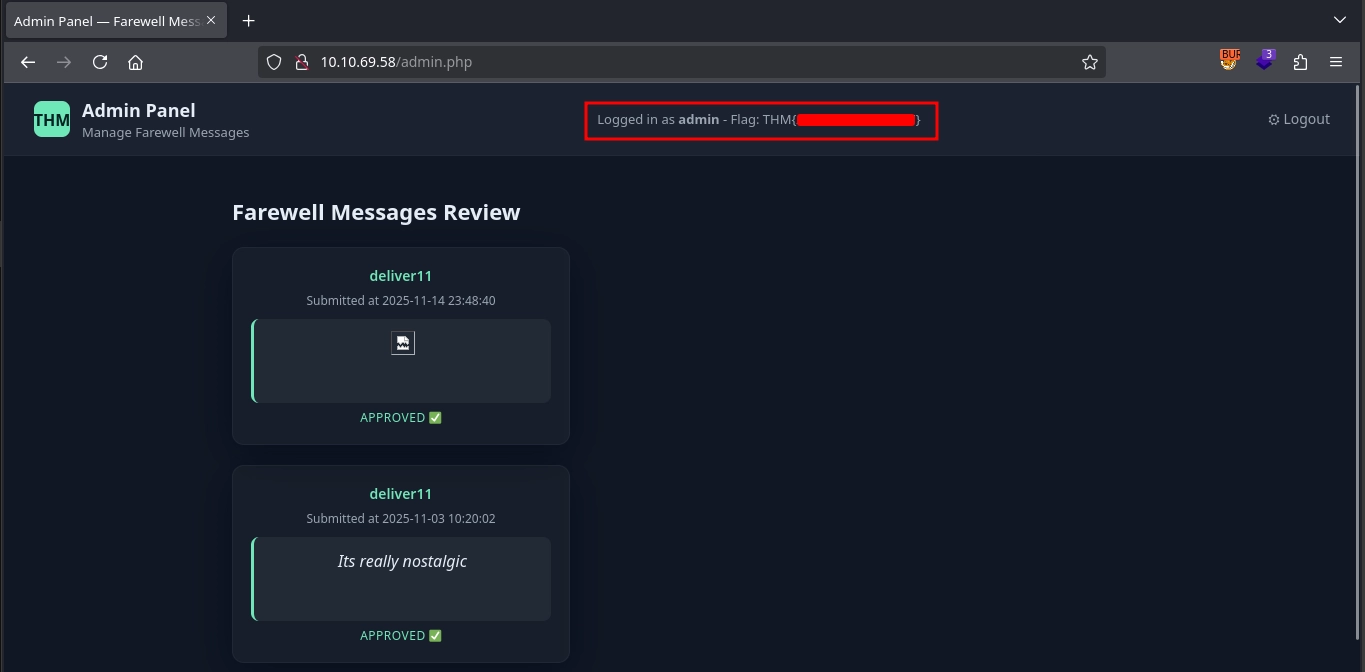Log out of the admin panel
Screen dimensions: 1365x672
click(x=1299, y=119)
